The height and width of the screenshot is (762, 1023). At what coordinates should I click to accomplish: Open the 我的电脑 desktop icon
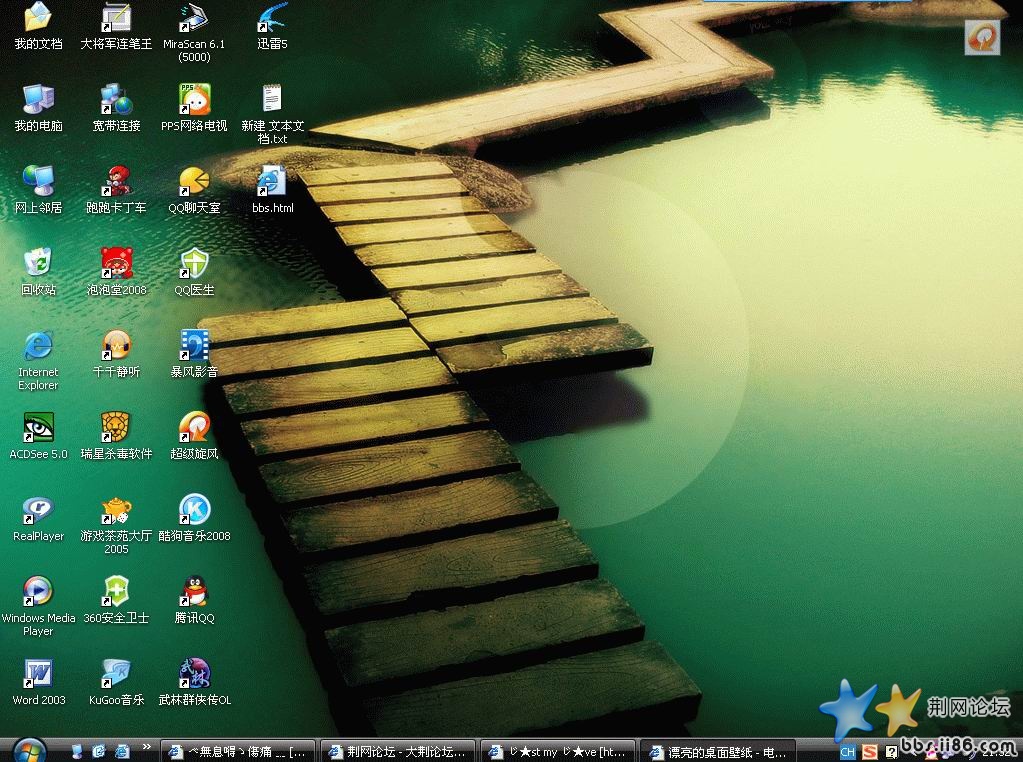38,99
